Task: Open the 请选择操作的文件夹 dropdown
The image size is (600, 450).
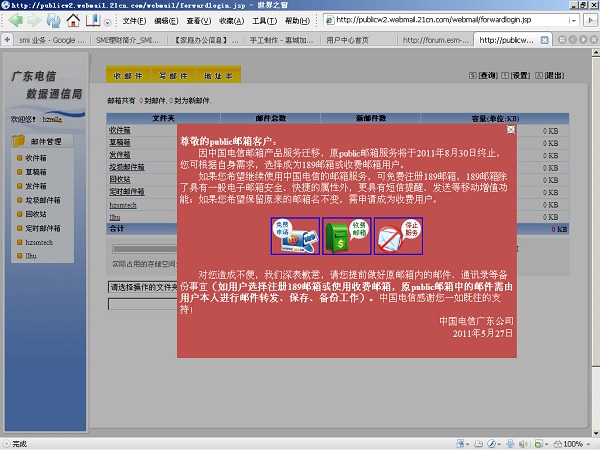Action: 143,287
